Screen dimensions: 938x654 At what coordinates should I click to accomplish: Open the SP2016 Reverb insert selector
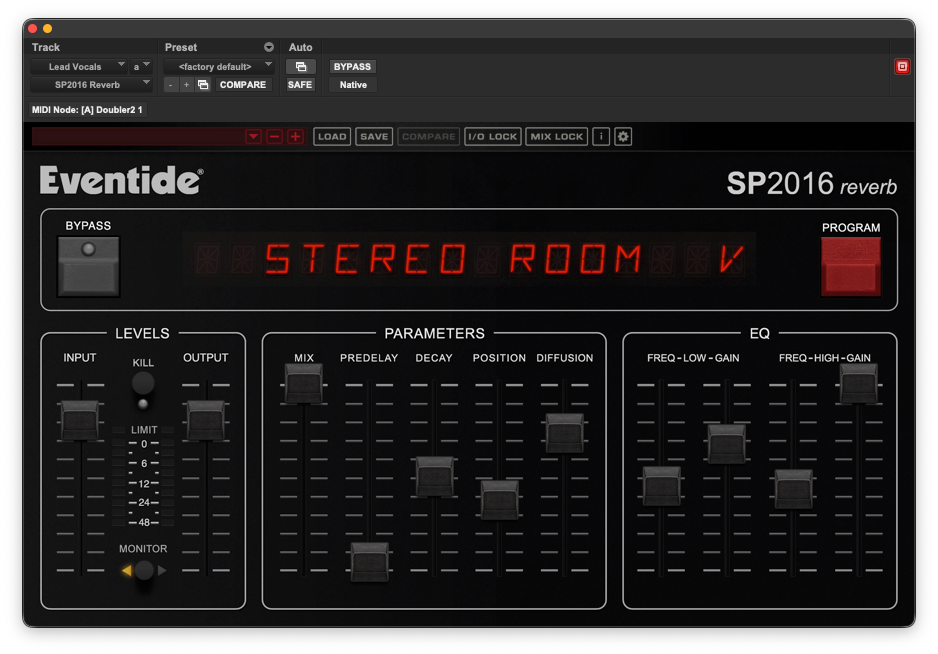point(90,84)
